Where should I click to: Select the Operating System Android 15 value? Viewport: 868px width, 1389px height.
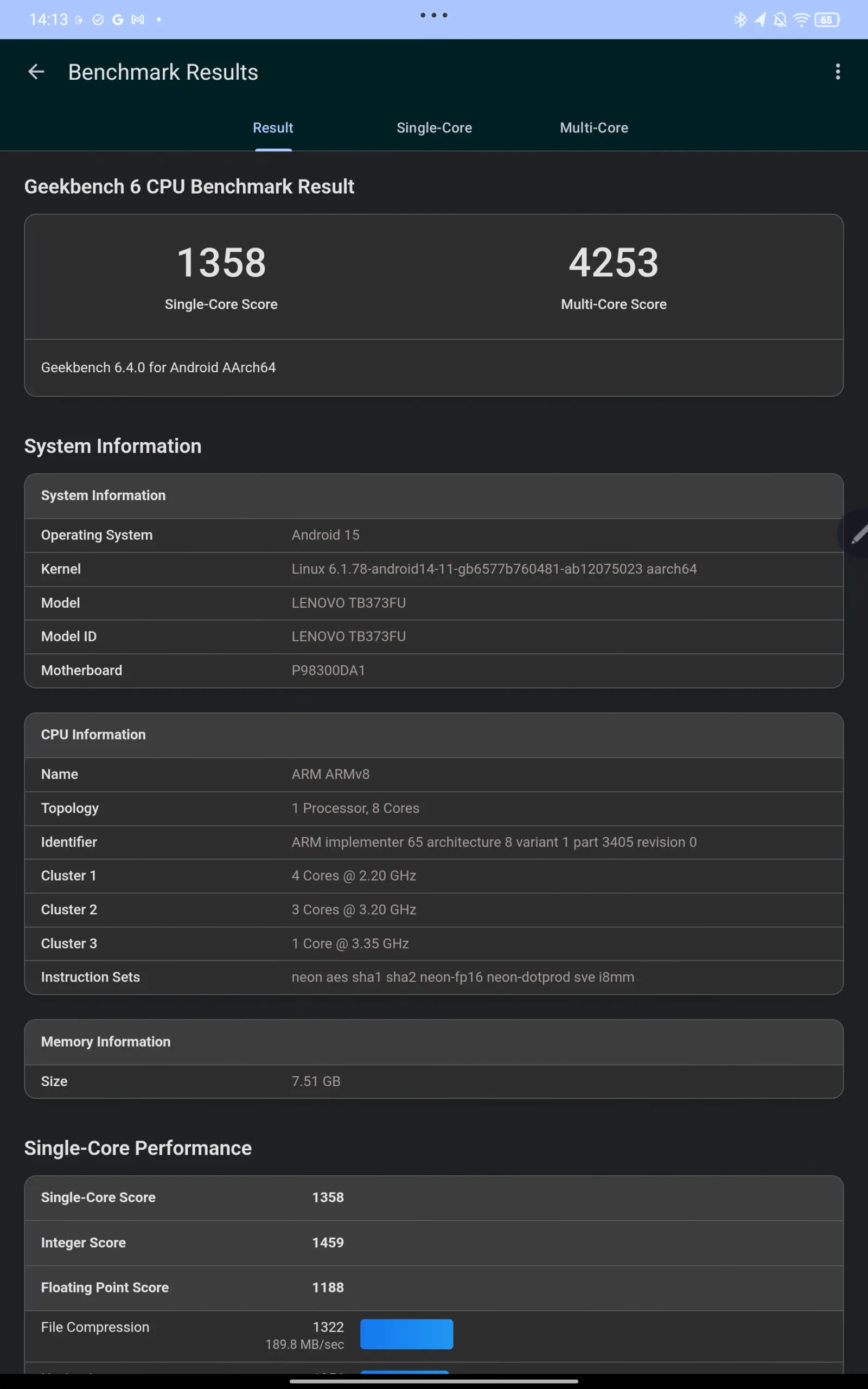[x=325, y=535]
